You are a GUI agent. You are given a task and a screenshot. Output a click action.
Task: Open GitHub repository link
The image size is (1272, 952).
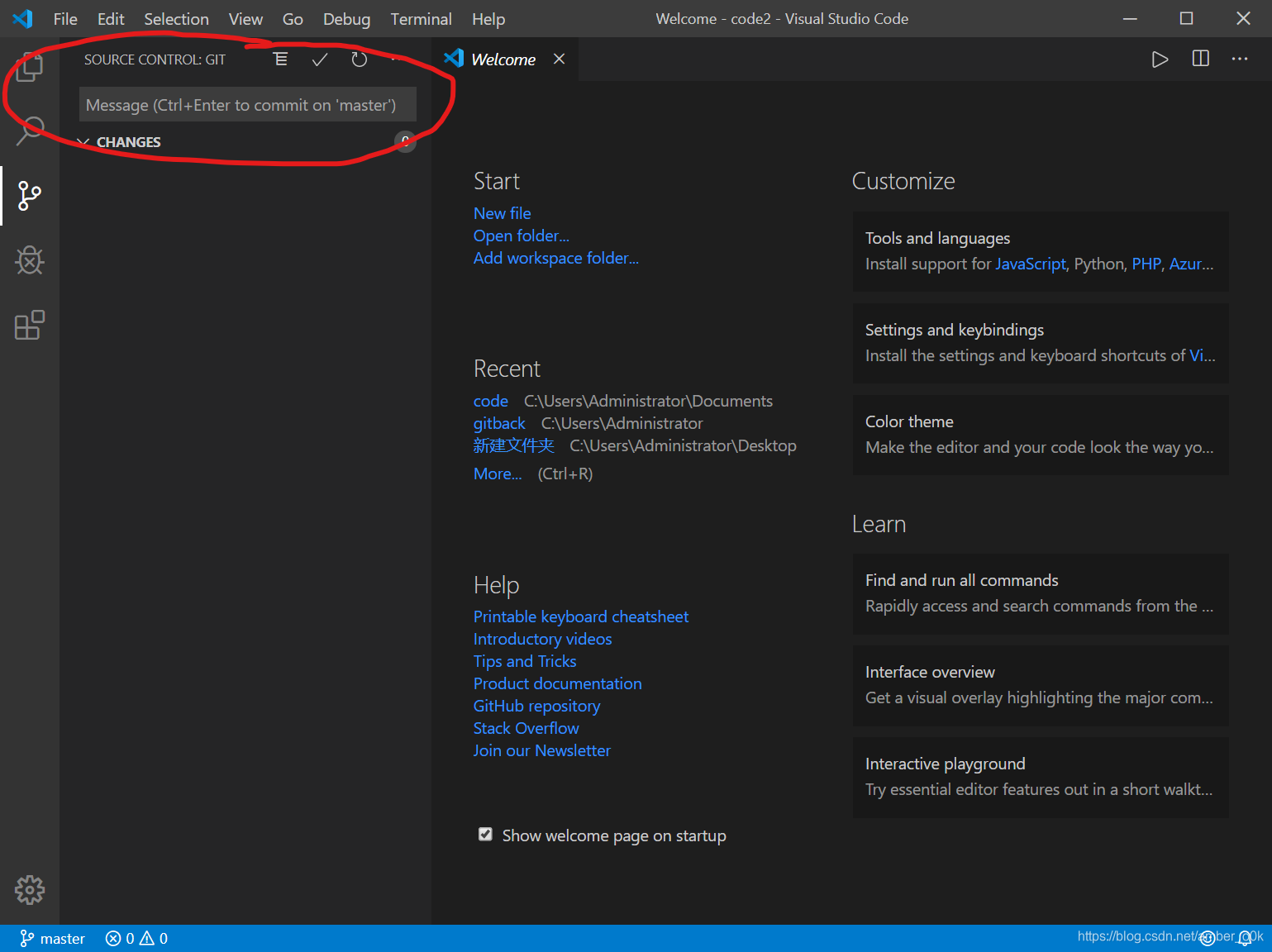(537, 706)
